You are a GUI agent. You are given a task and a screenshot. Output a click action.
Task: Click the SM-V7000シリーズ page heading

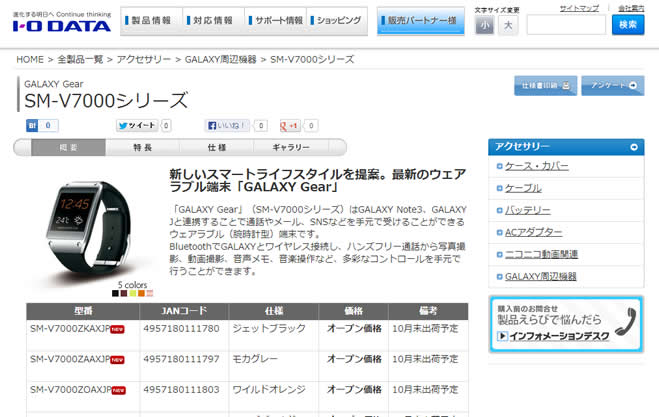pyautogui.click(x=106, y=101)
